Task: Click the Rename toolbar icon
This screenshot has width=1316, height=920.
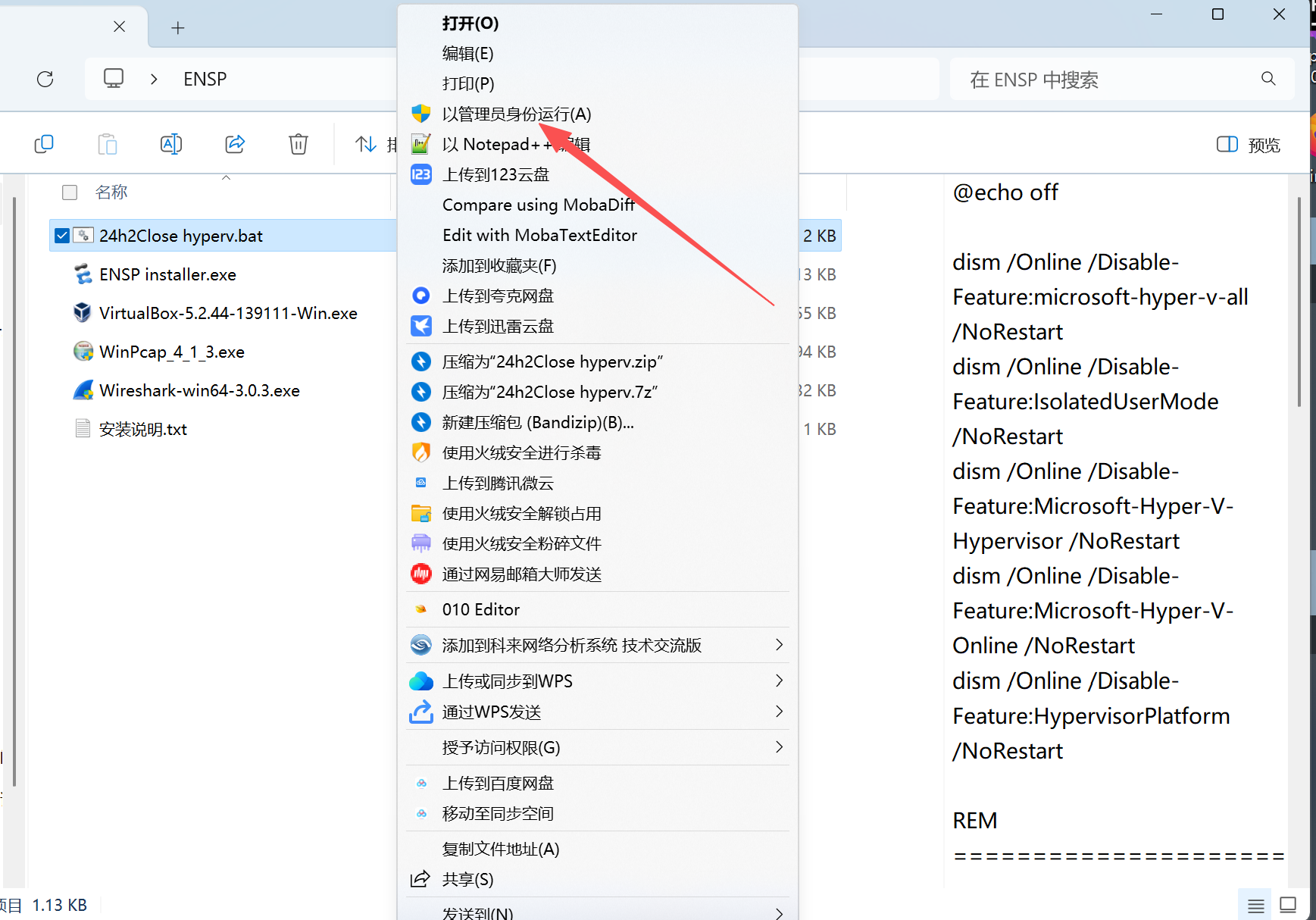Action: coord(171,144)
